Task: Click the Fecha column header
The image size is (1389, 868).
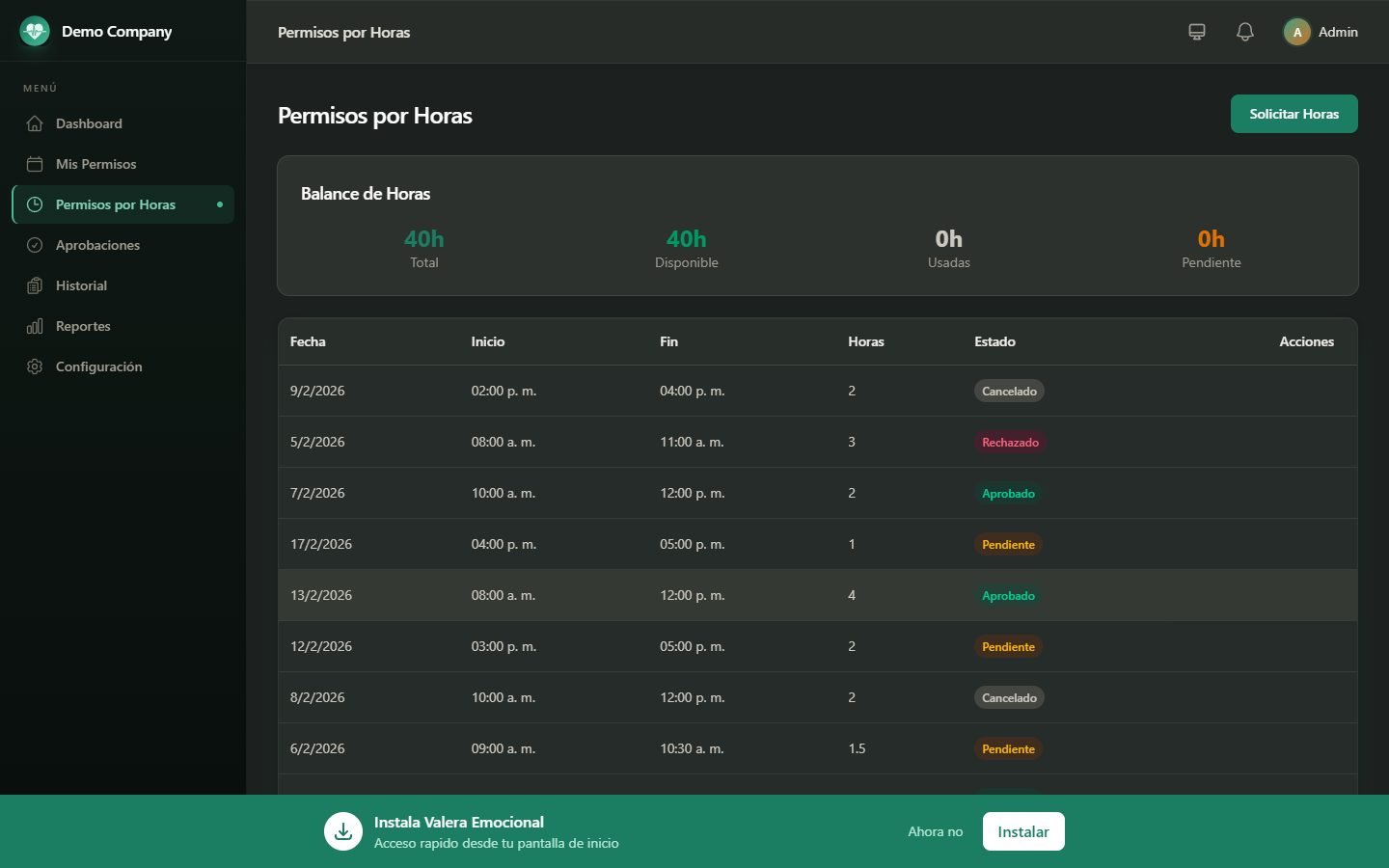Action: (308, 341)
